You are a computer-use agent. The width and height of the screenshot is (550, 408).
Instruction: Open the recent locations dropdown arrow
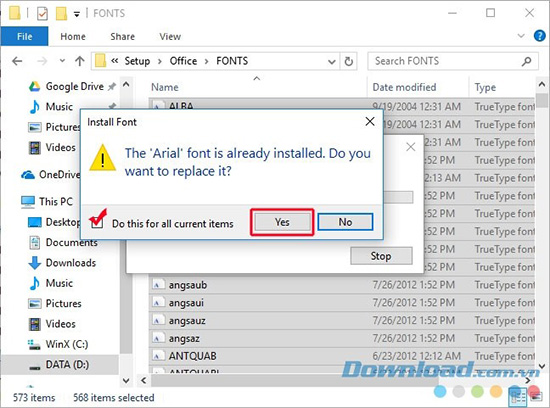[62, 61]
